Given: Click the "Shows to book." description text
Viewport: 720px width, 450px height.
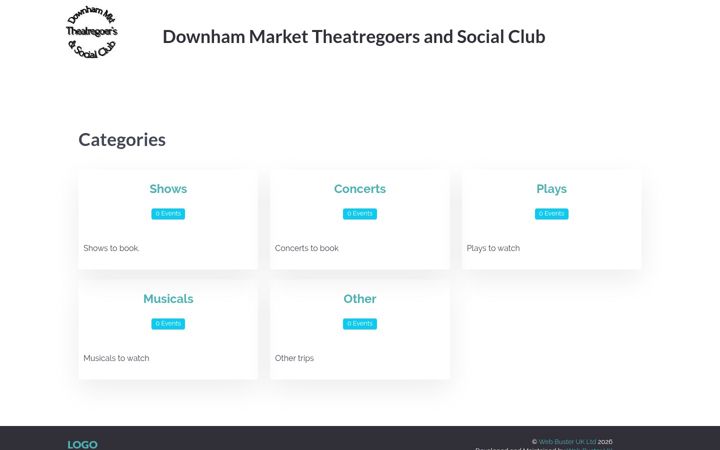Looking at the screenshot, I should tap(111, 248).
